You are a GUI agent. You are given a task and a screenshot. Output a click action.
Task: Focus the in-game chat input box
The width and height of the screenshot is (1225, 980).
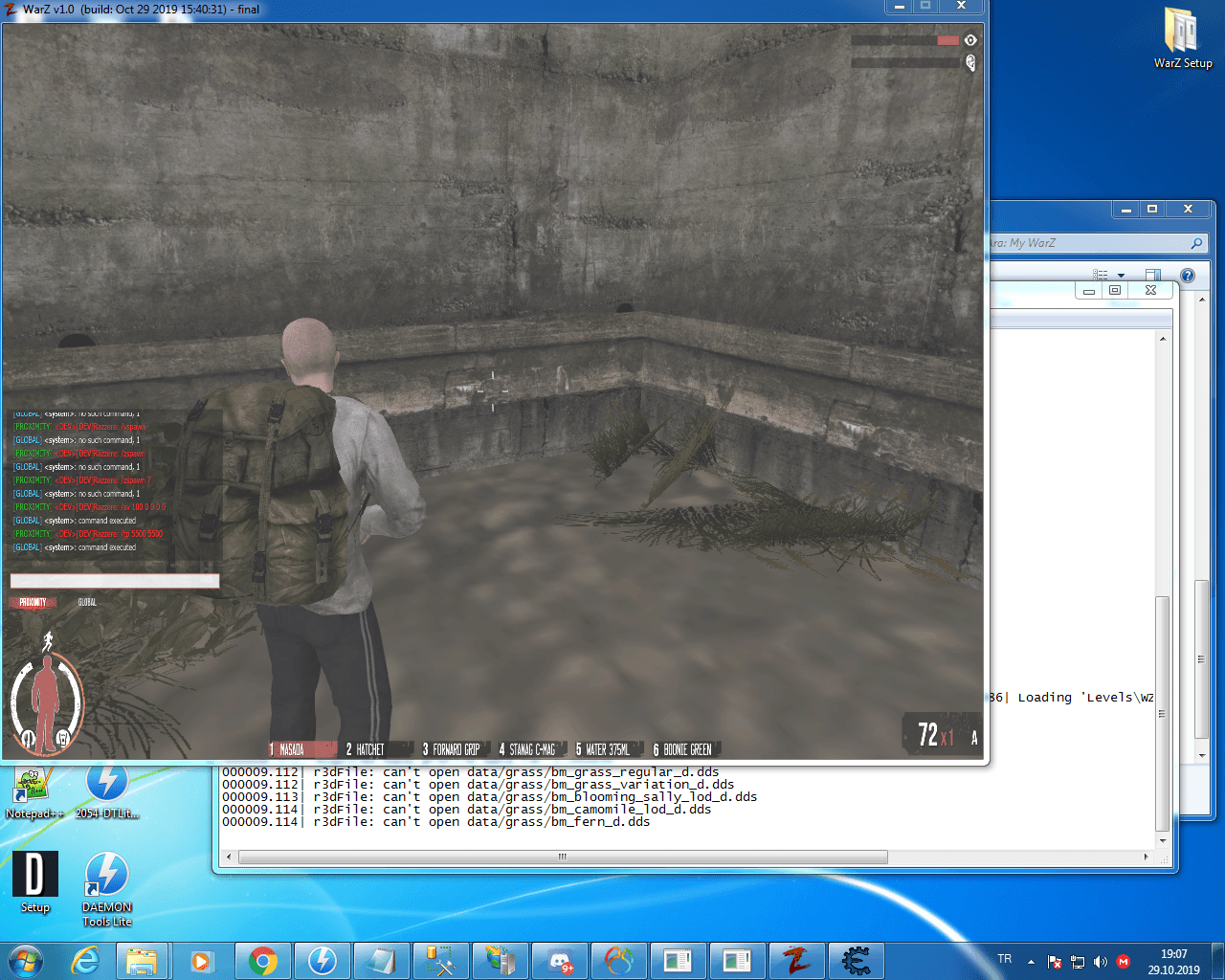pyautogui.click(x=115, y=581)
